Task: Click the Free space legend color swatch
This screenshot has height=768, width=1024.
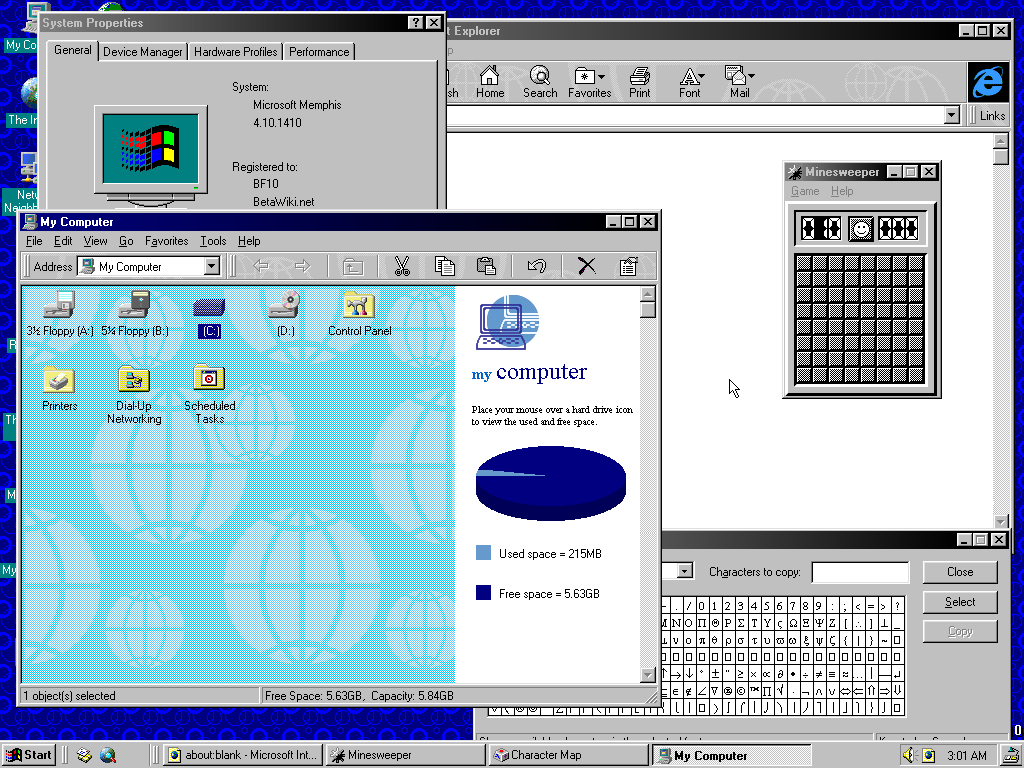Action: [x=483, y=593]
